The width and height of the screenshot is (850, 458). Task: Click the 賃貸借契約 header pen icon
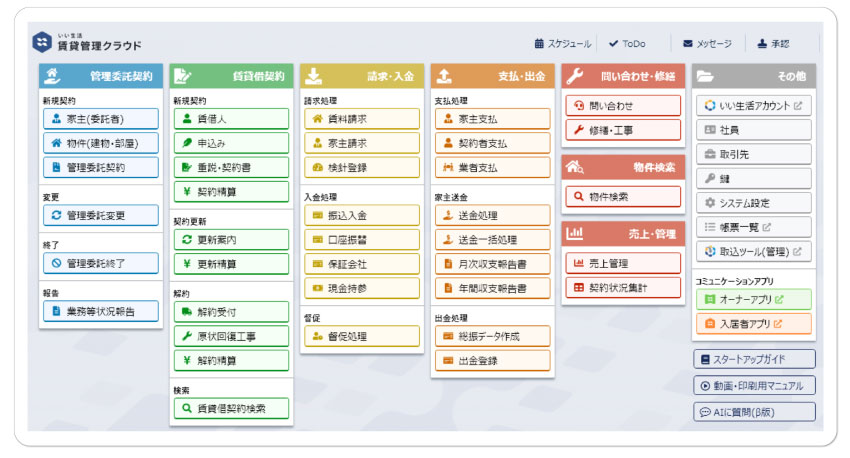[x=183, y=76]
